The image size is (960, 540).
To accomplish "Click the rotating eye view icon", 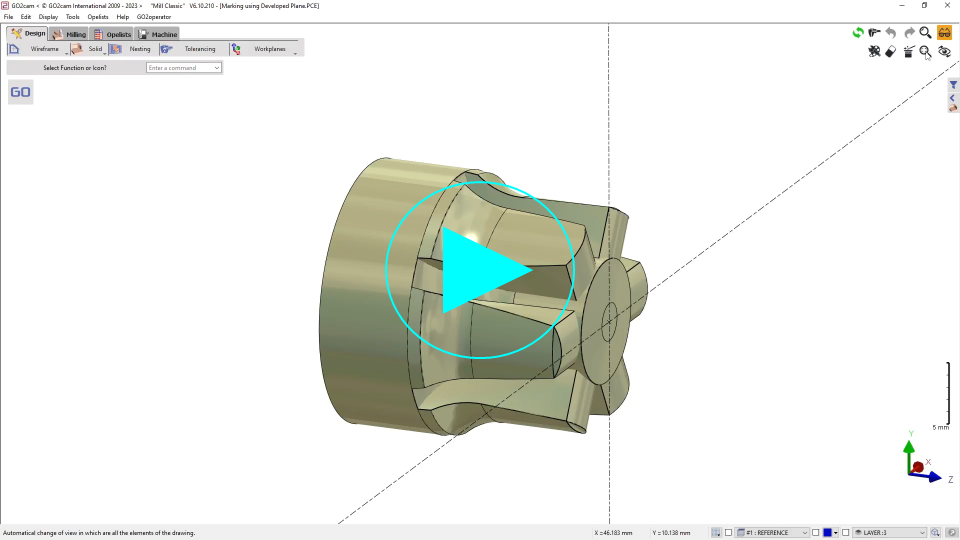I will pyautogui.click(x=944, y=51).
